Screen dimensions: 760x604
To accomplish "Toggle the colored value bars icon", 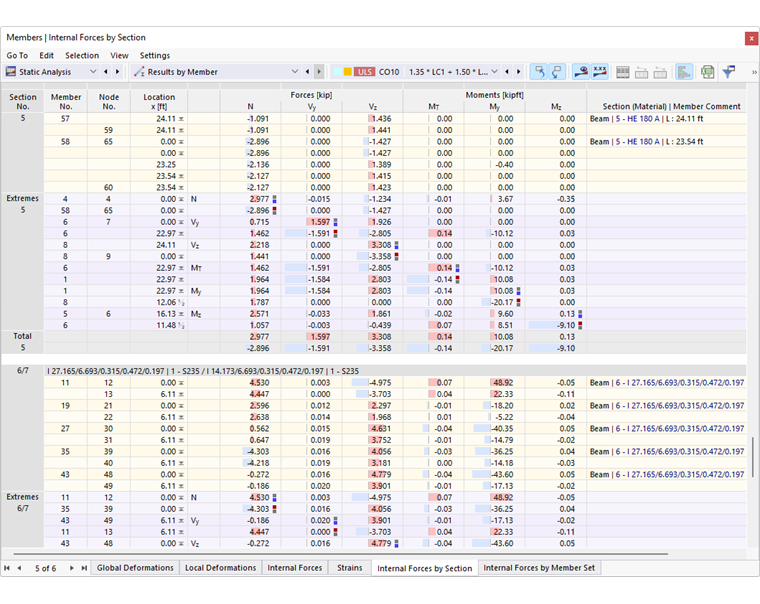I will [683, 72].
